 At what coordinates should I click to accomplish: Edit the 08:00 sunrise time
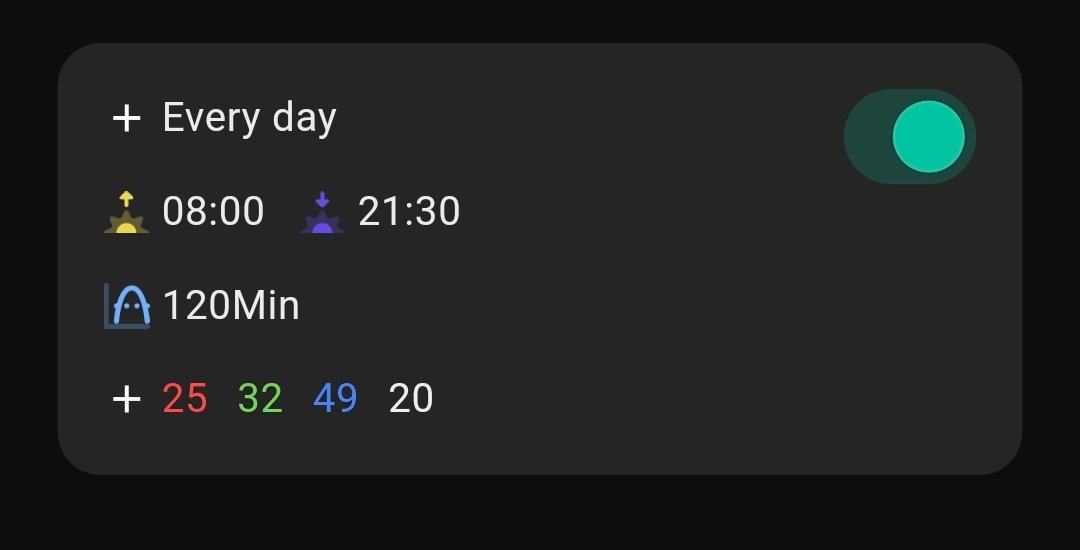pyautogui.click(x=213, y=212)
